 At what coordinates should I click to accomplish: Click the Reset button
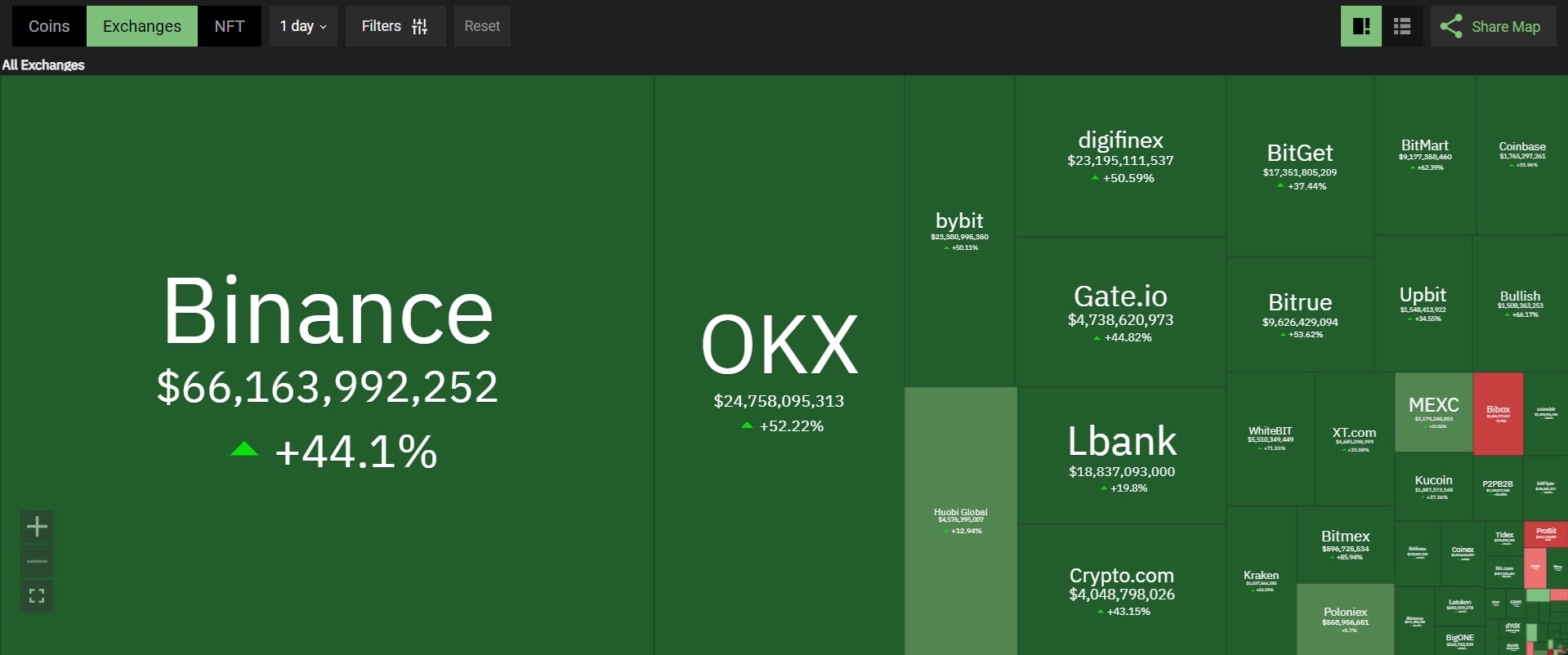(x=482, y=26)
